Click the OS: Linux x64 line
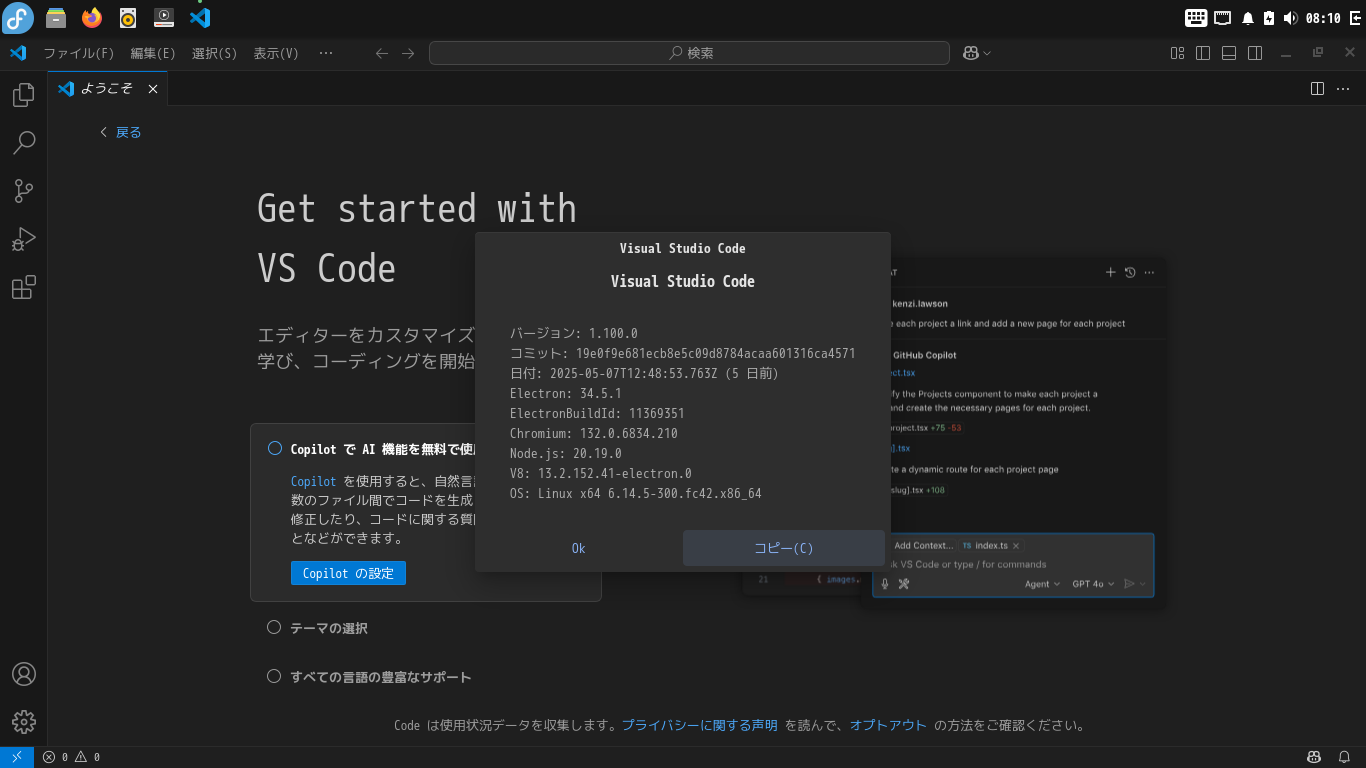Image resolution: width=1366 pixels, height=768 pixels. coord(636,493)
